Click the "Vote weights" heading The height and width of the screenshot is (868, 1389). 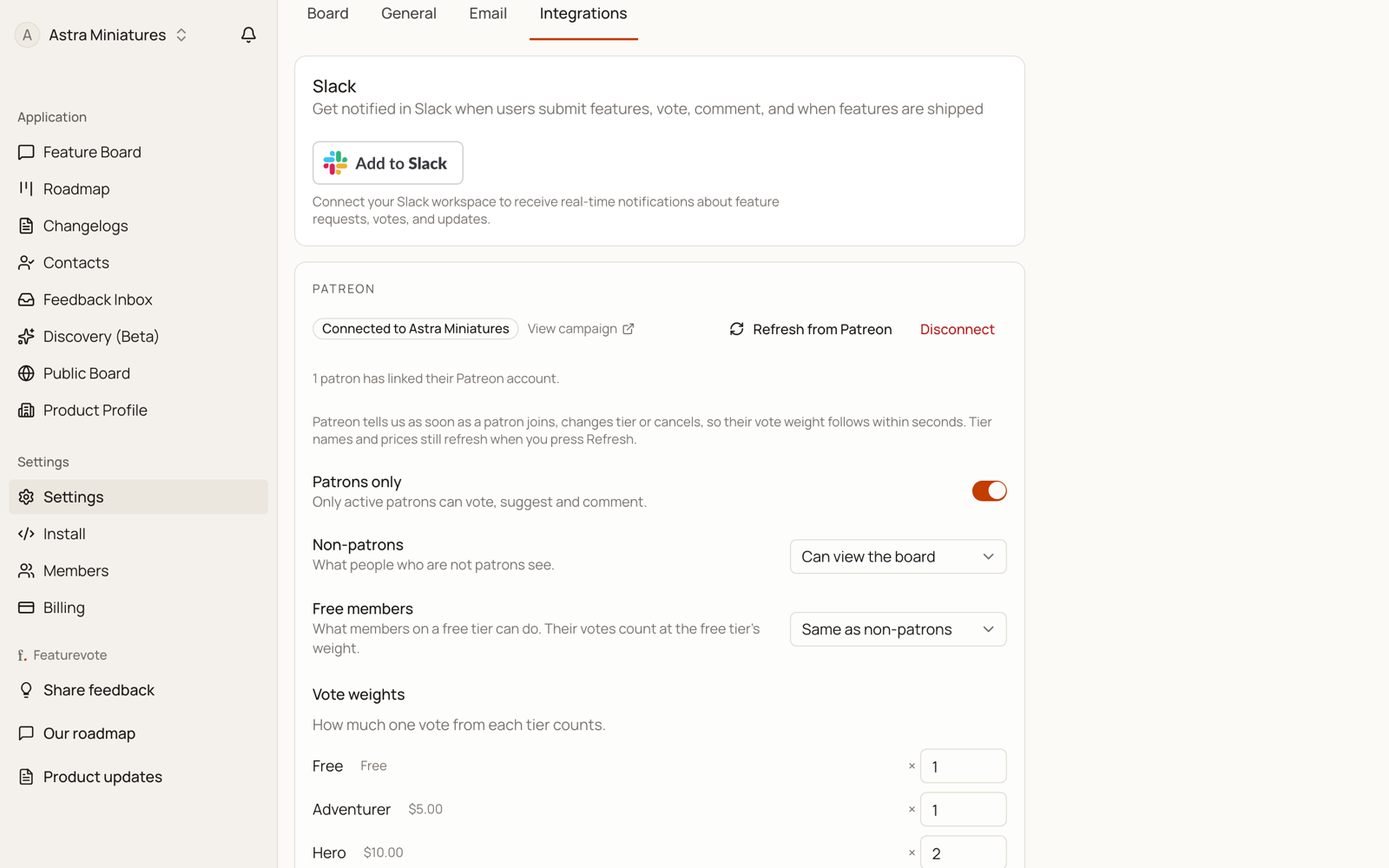coord(359,694)
